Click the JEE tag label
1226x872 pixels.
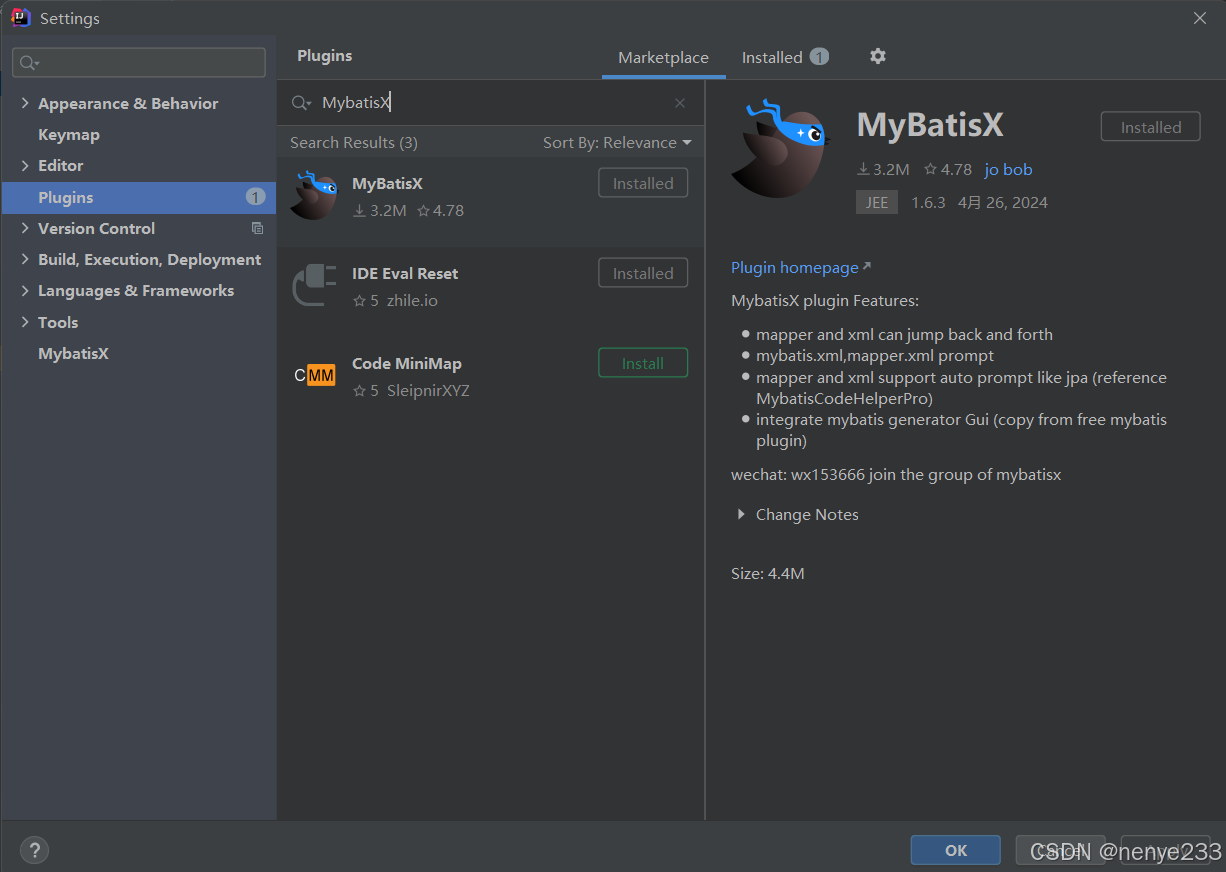(x=877, y=202)
